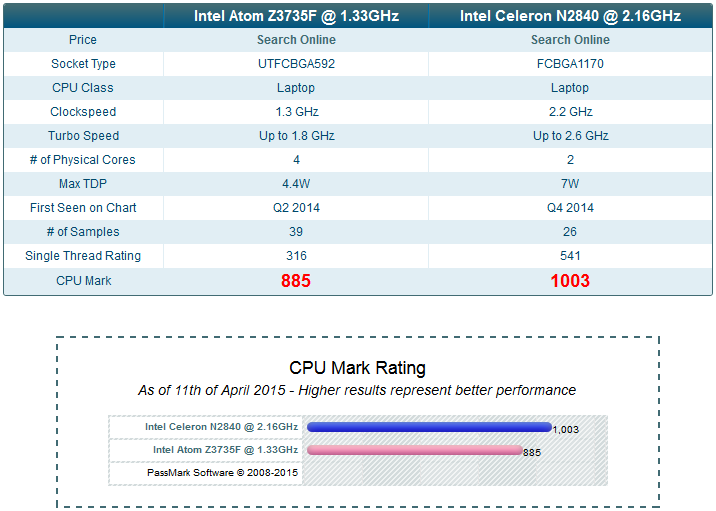
Task: Click the CPU Mark row label
Action: tap(84, 280)
